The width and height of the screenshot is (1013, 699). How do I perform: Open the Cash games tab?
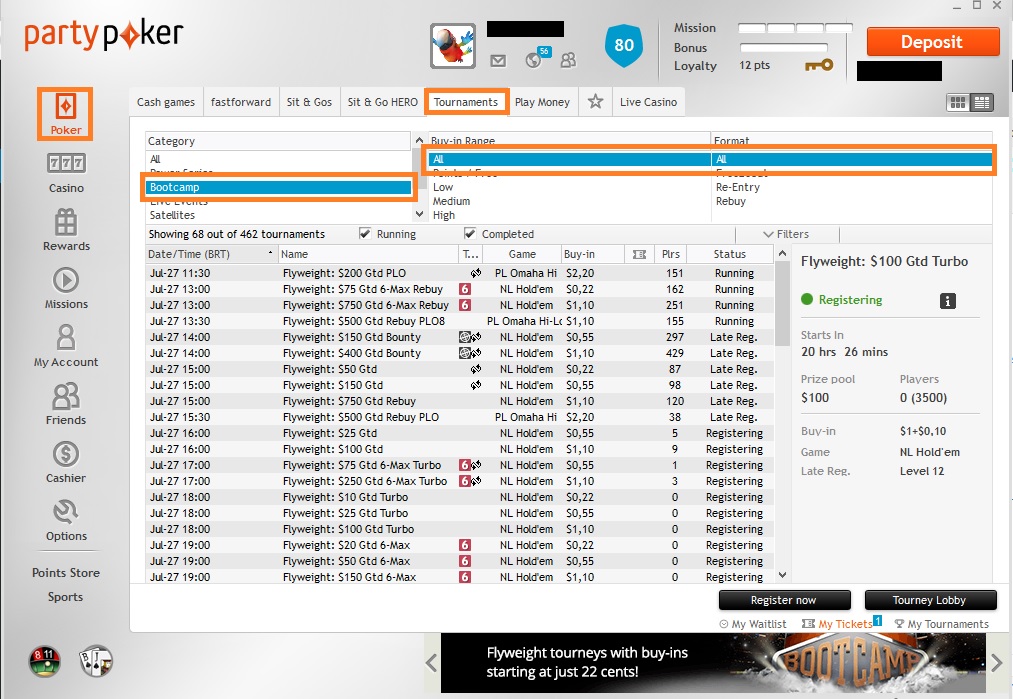[166, 102]
